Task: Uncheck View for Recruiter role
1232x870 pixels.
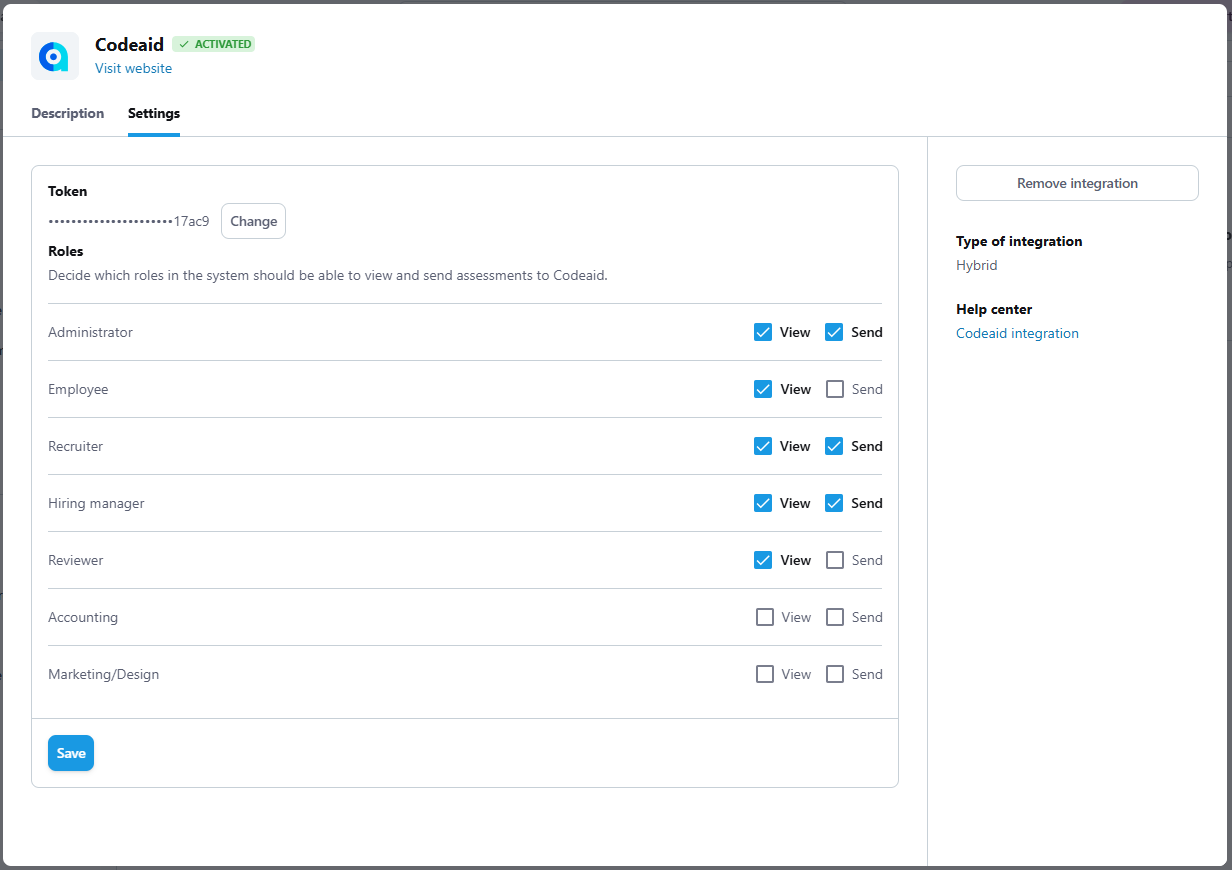Action: (763, 446)
